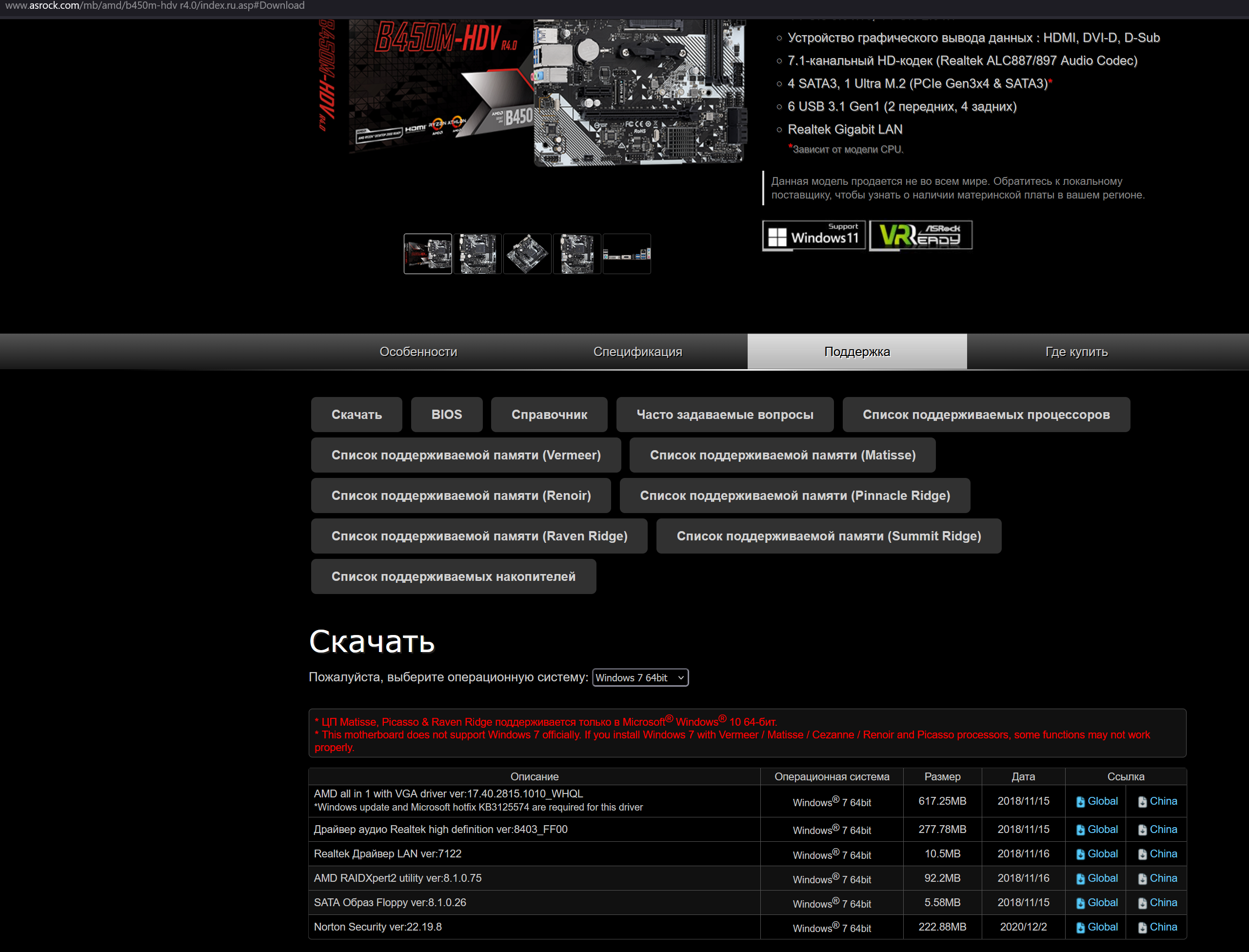Click the '6 USB 3.1 Gen1' feature line

click(x=902, y=106)
